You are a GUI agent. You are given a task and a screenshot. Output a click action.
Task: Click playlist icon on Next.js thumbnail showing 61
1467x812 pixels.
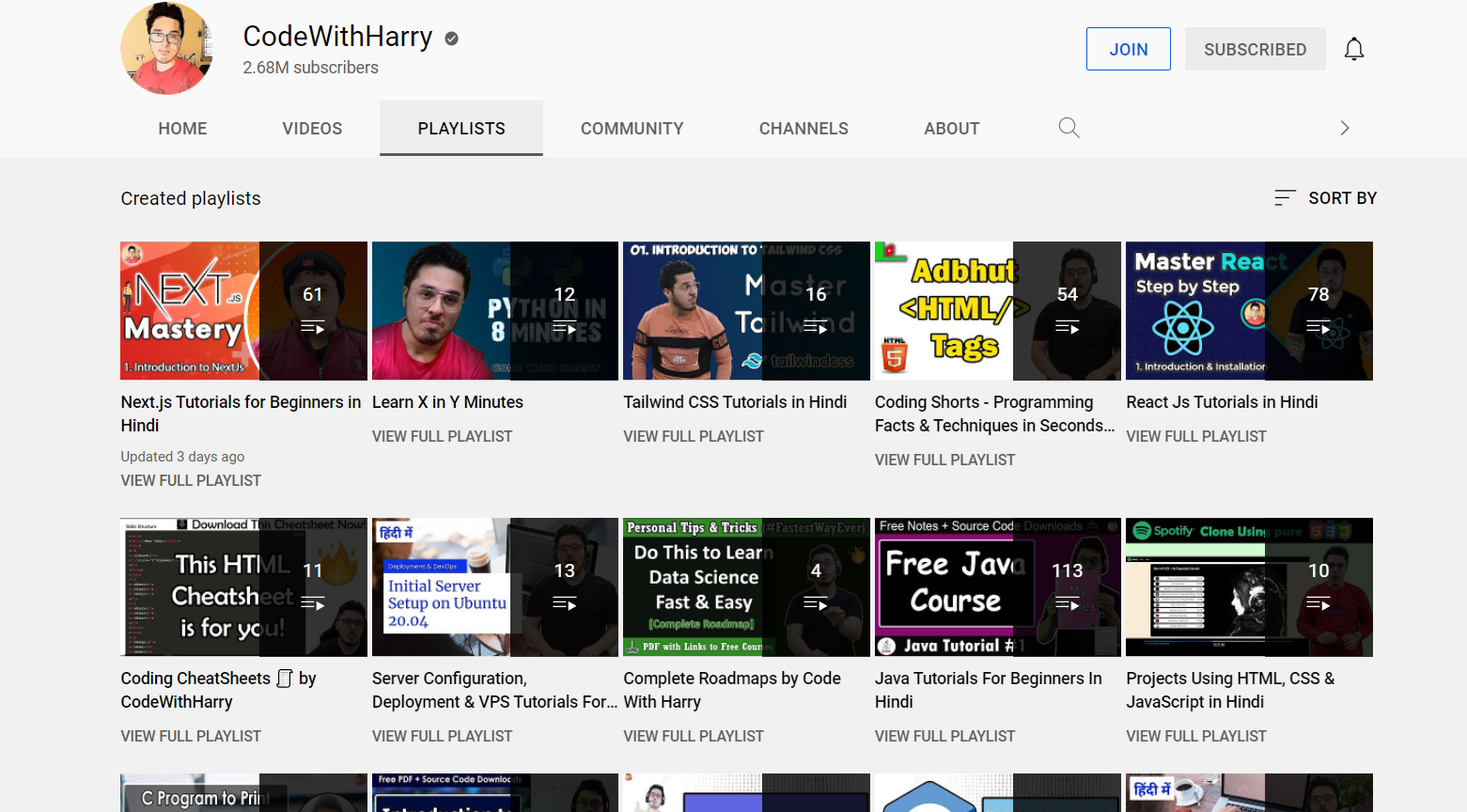click(x=312, y=327)
